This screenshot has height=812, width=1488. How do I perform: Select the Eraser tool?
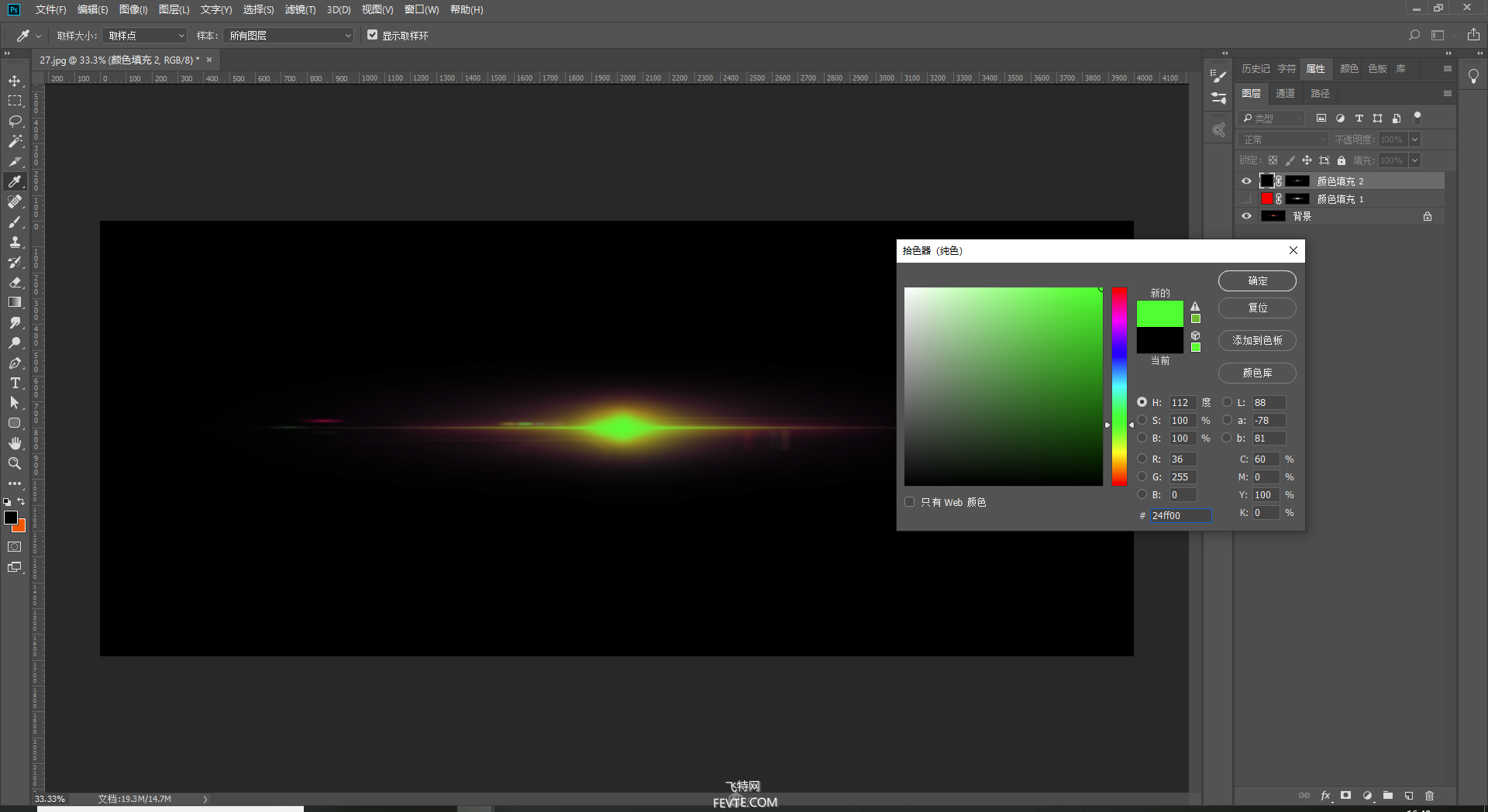[15, 282]
